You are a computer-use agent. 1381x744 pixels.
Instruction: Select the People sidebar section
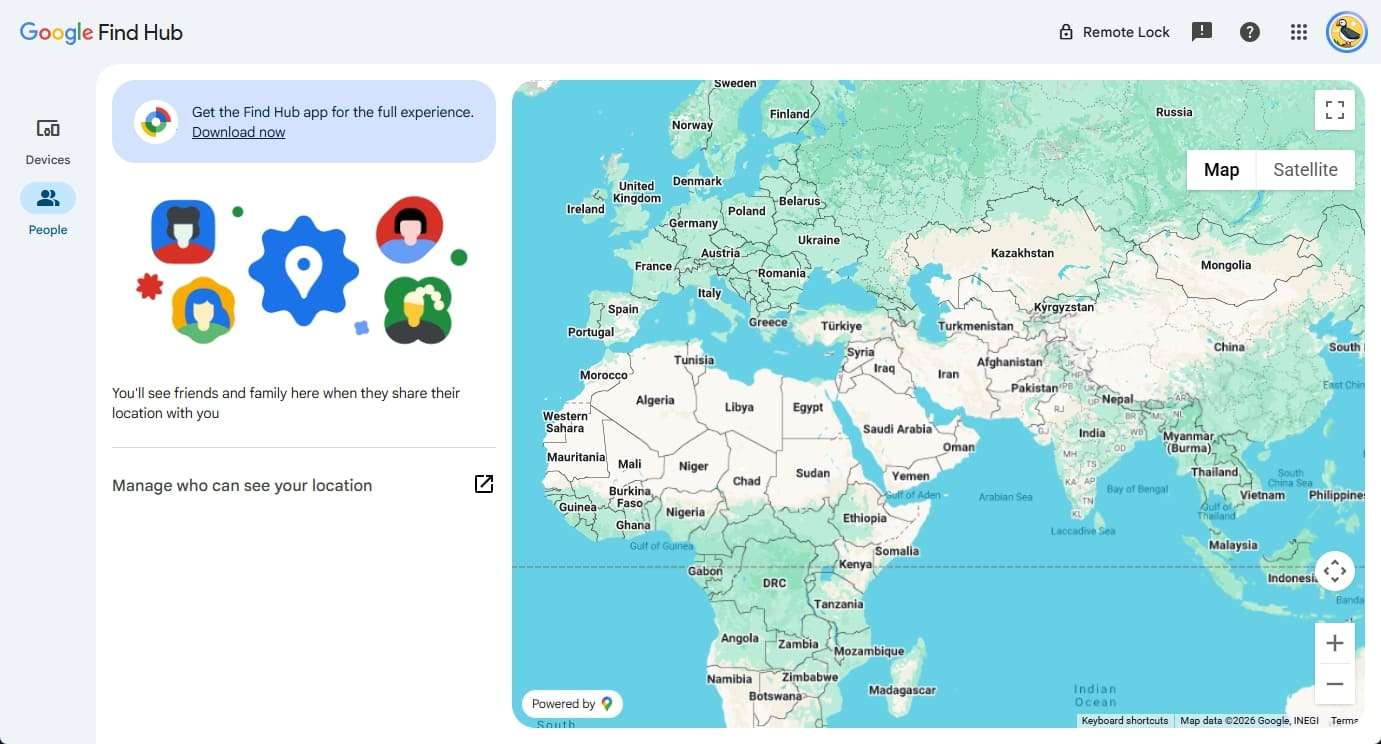coord(48,211)
